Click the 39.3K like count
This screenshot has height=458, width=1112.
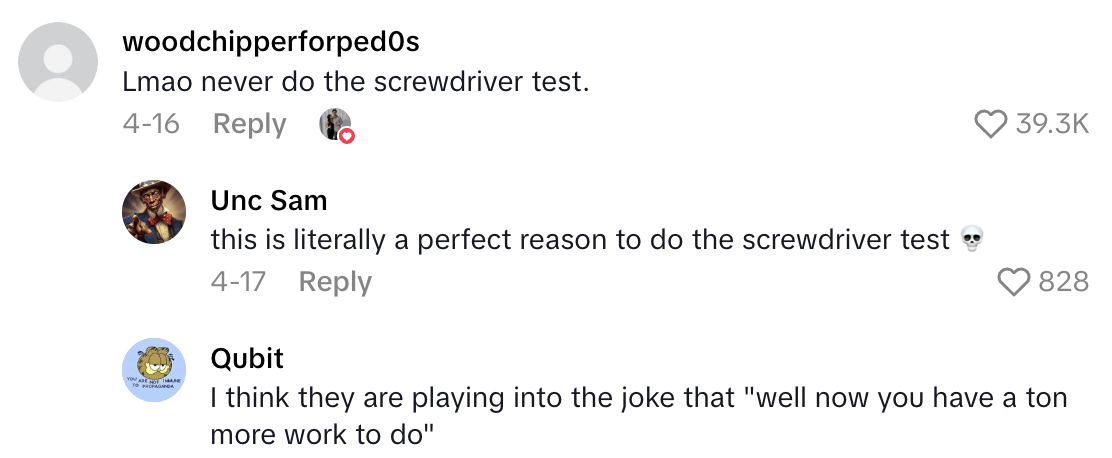(1052, 124)
